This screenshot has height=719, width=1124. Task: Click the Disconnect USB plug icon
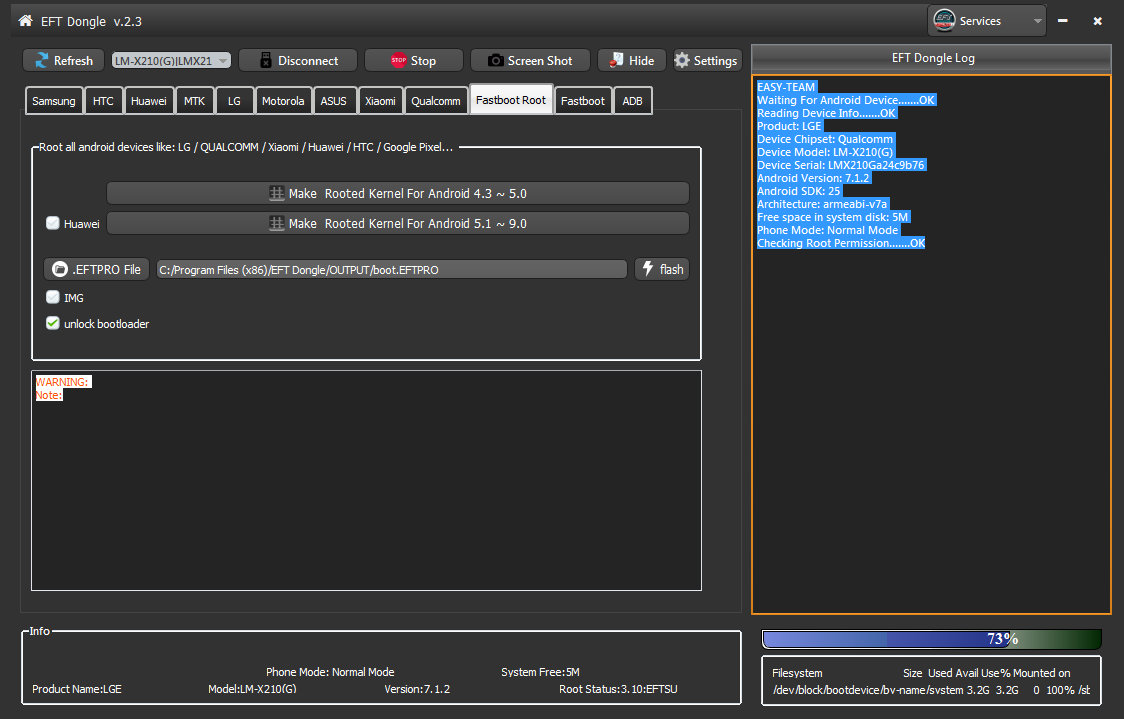pos(265,61)
